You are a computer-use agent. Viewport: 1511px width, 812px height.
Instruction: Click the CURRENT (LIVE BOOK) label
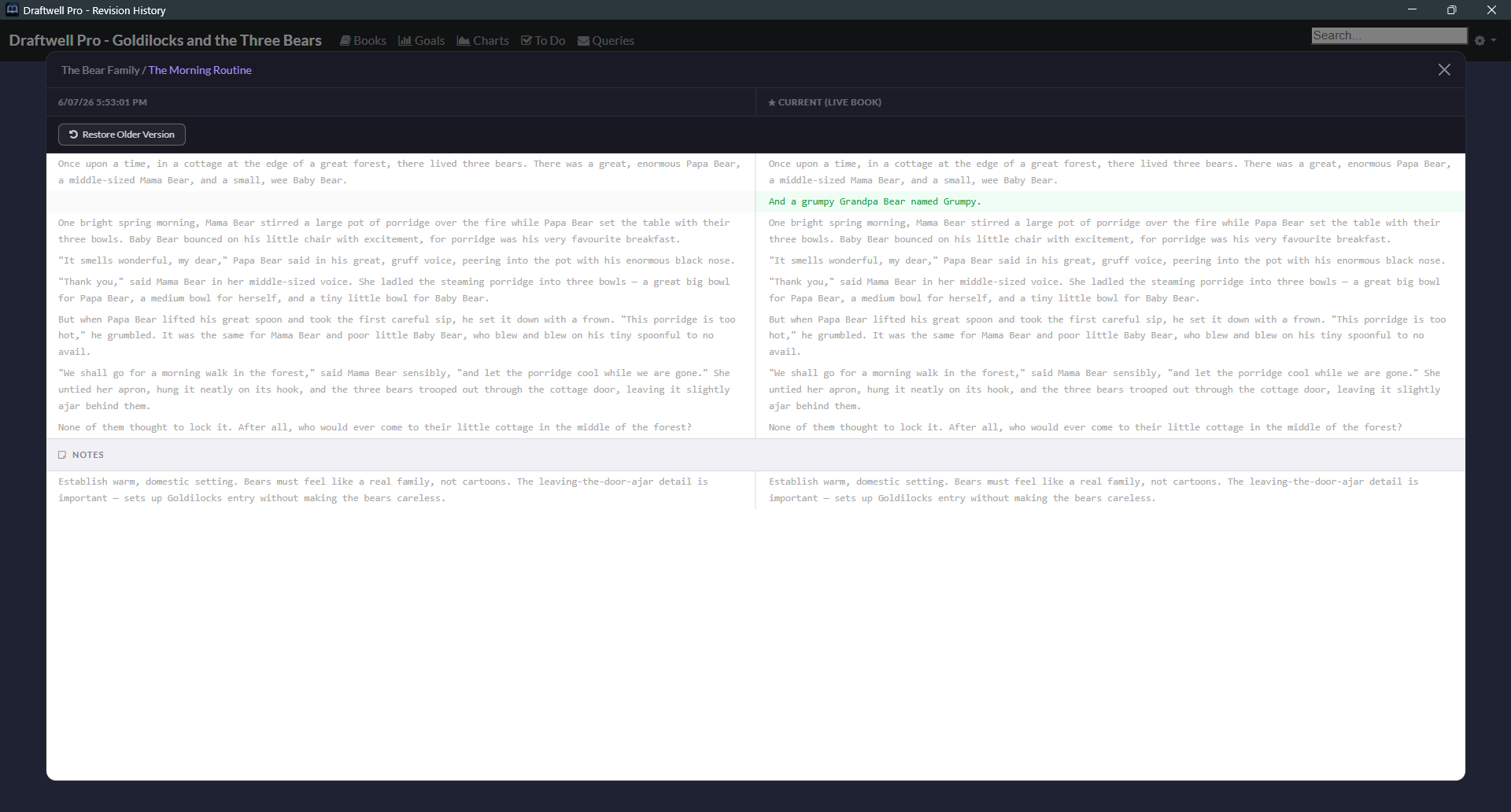tap(829, 102)
